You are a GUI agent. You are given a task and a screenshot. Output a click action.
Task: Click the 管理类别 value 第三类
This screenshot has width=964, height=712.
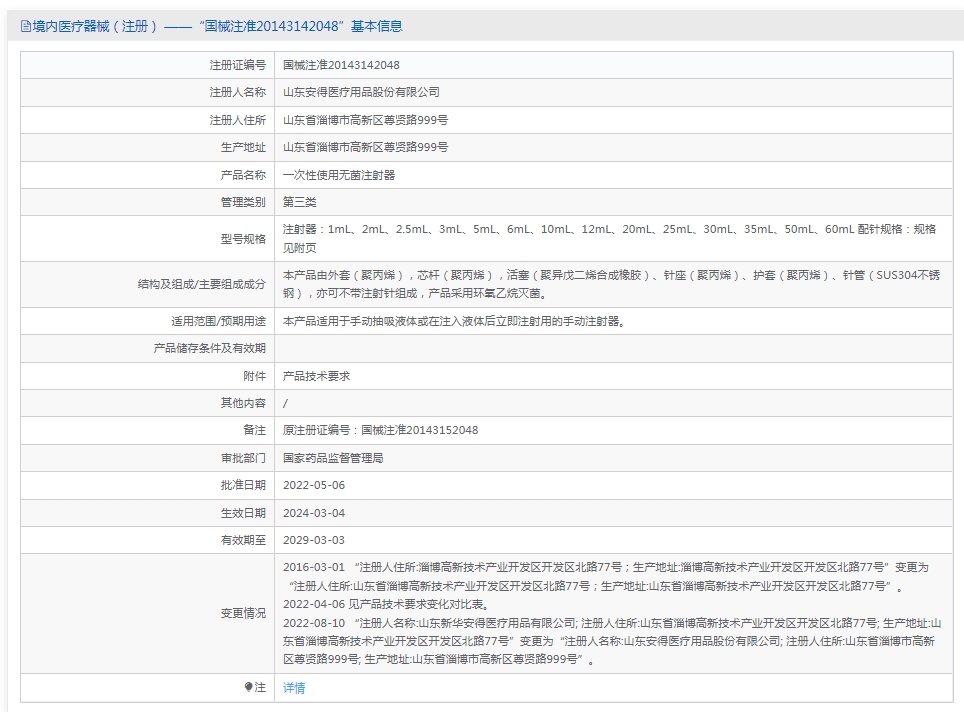pyautogui.click(x=299, y=202)
